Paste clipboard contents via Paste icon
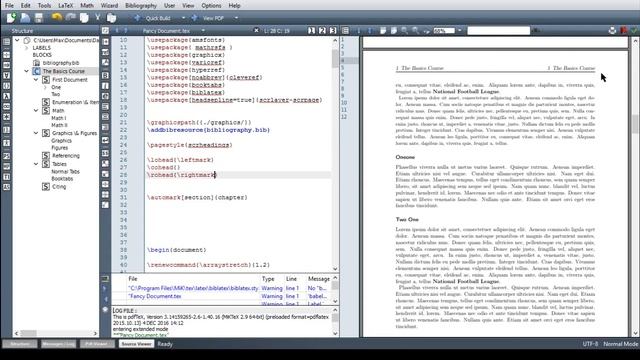The height and width of the screenshot is (360, 640). (x=111, y=18)
